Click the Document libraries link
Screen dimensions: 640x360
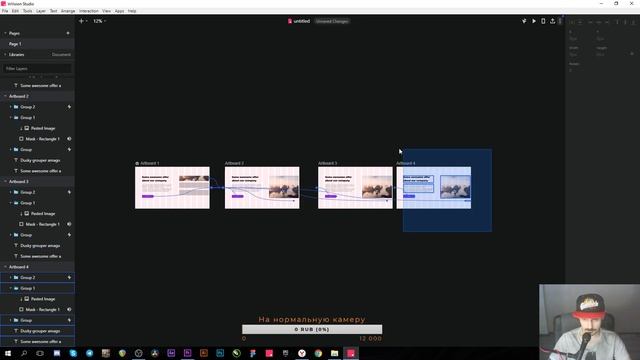click(x=61, y=54)
